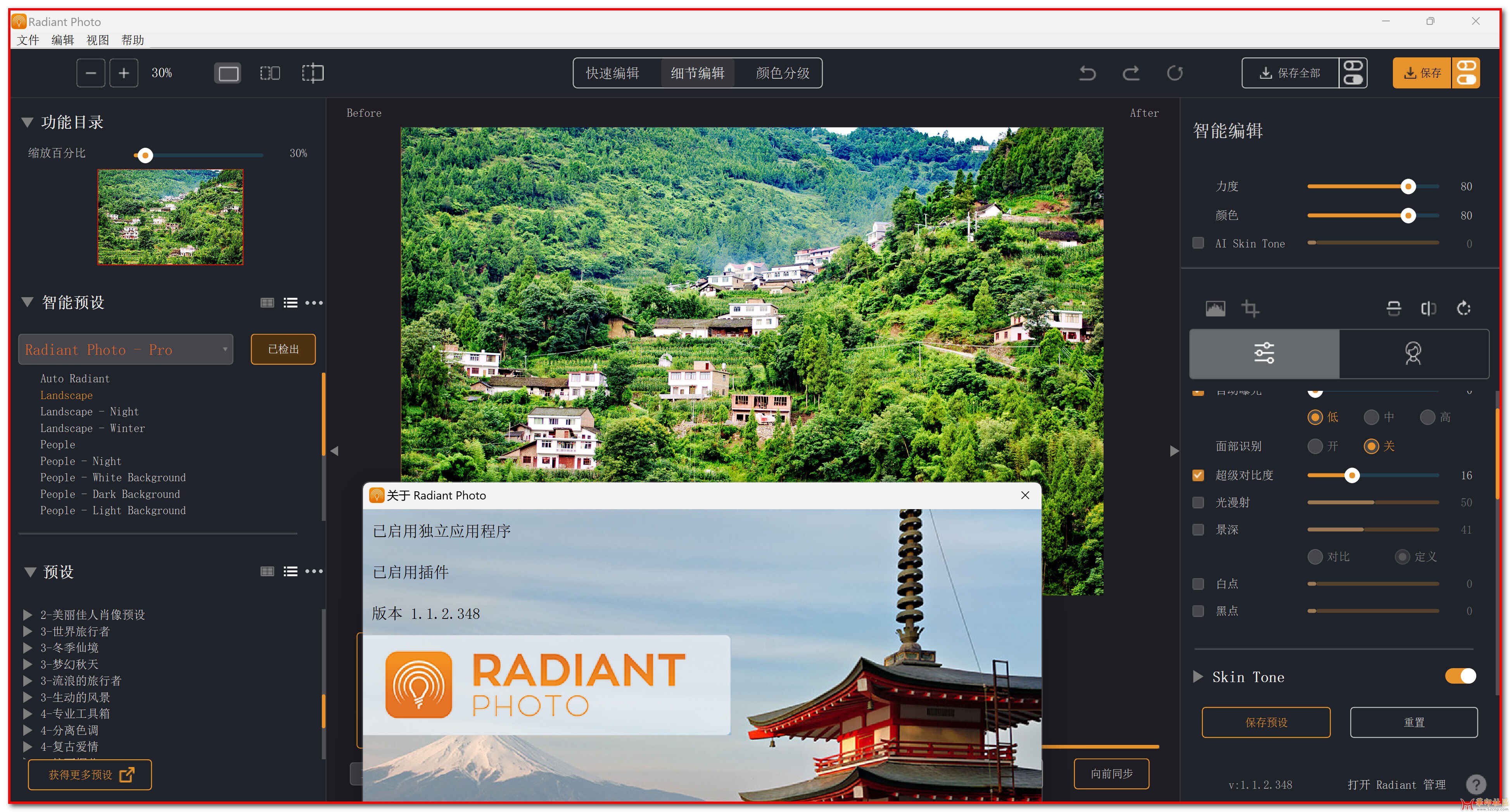This screenshot has height=812, width=1510.
Task: Enable the 景深 checkbox
Action: (1198, 530)
